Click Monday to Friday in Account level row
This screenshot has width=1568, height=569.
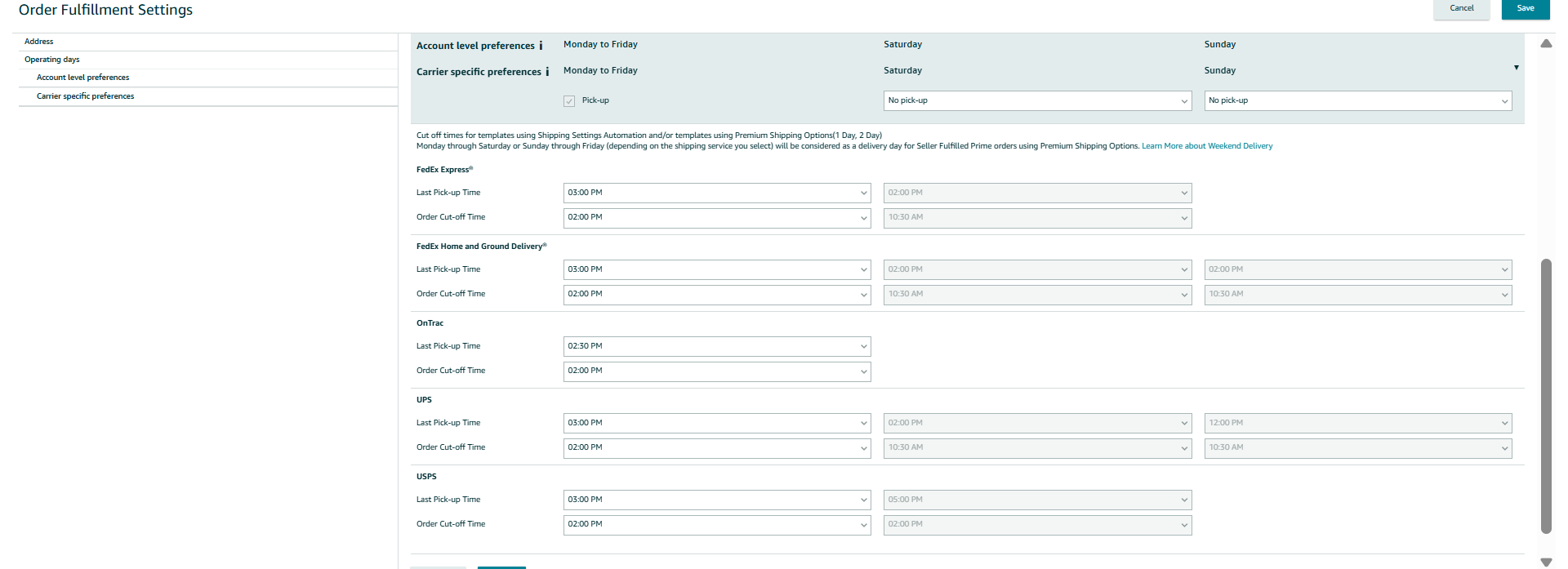[600, 45]
